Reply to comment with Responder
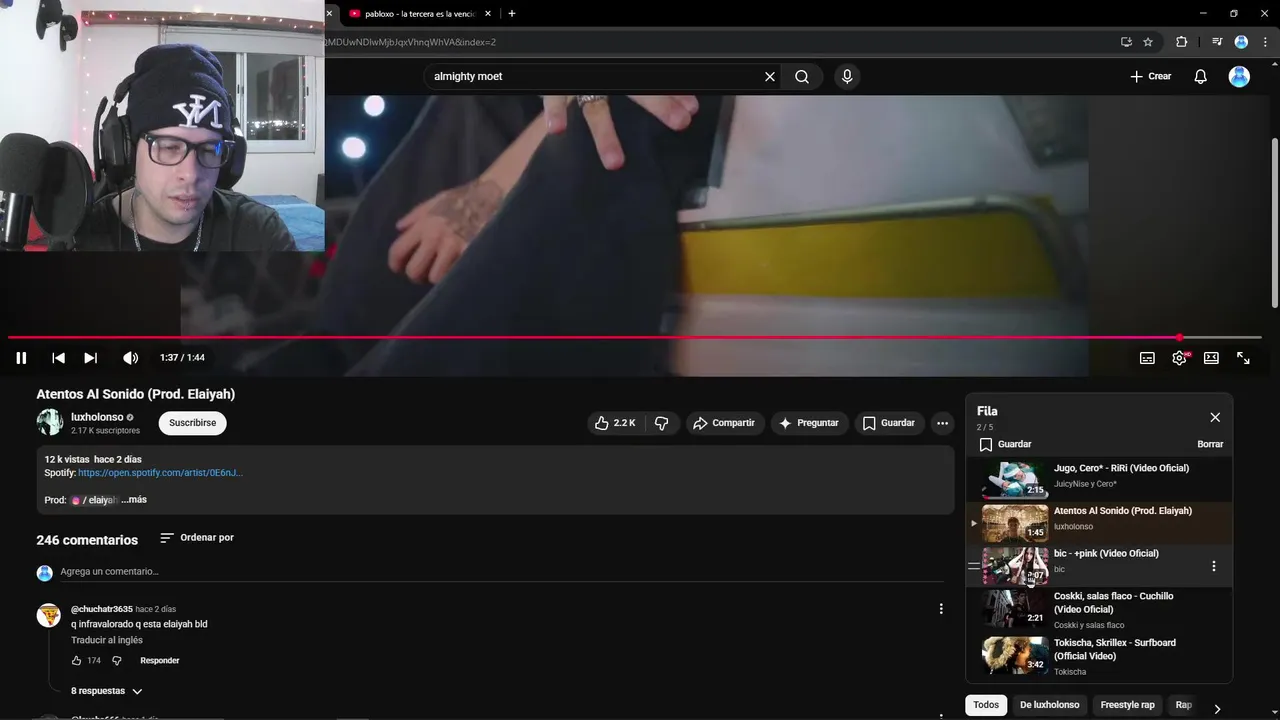 [x=160, y=661]
